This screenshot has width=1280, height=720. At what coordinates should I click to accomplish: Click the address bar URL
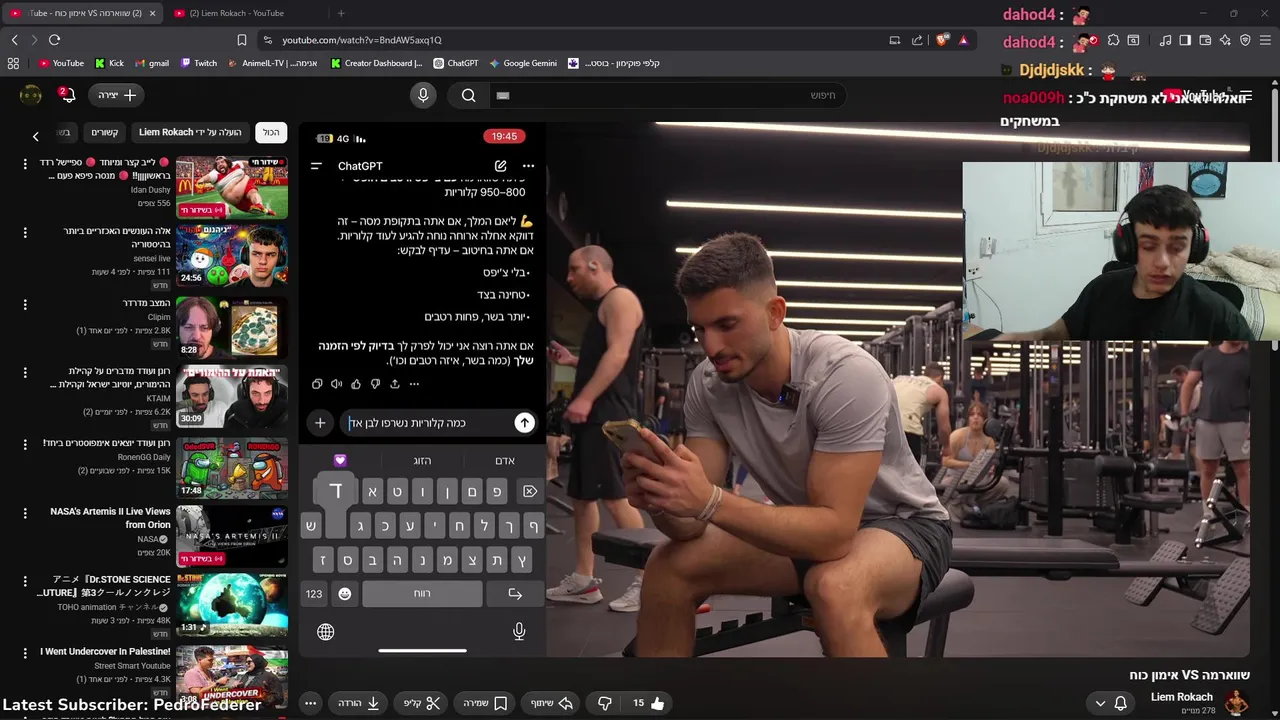tap(361, 40)
